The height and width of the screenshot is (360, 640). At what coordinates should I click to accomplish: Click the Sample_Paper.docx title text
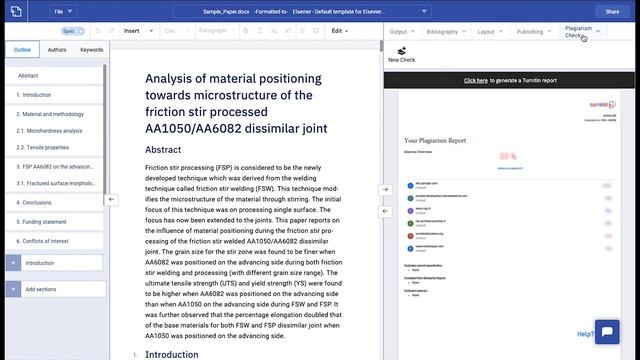pyautogui.click(x=226, y=11)
